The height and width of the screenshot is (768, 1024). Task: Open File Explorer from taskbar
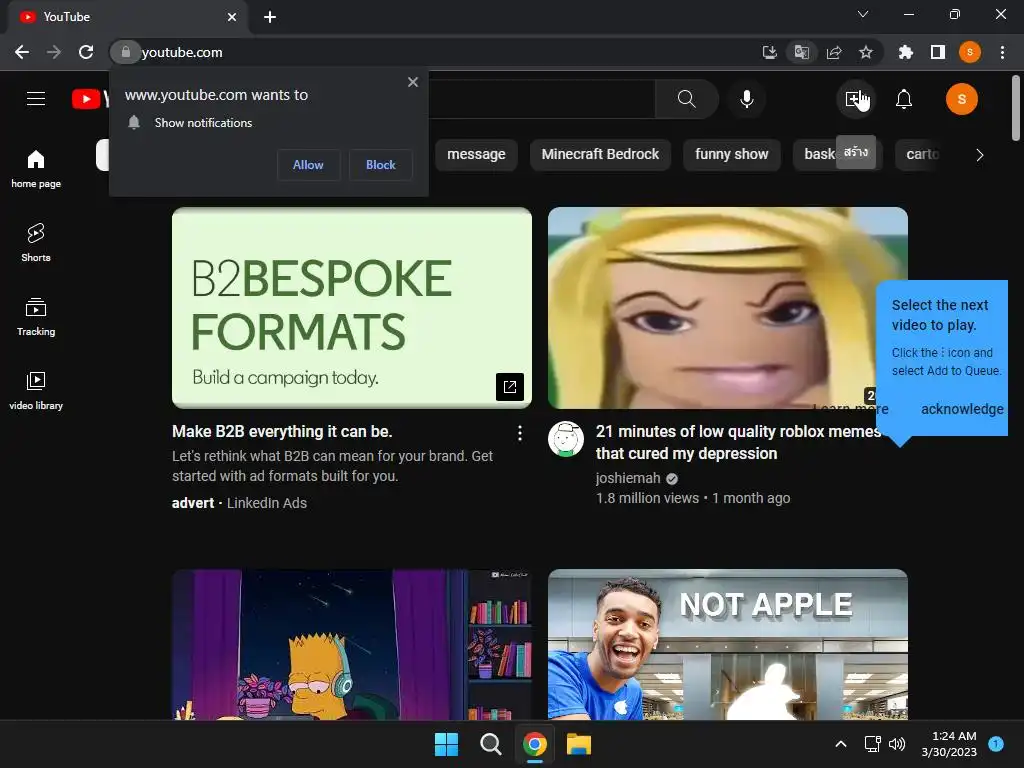pos(579,744)
